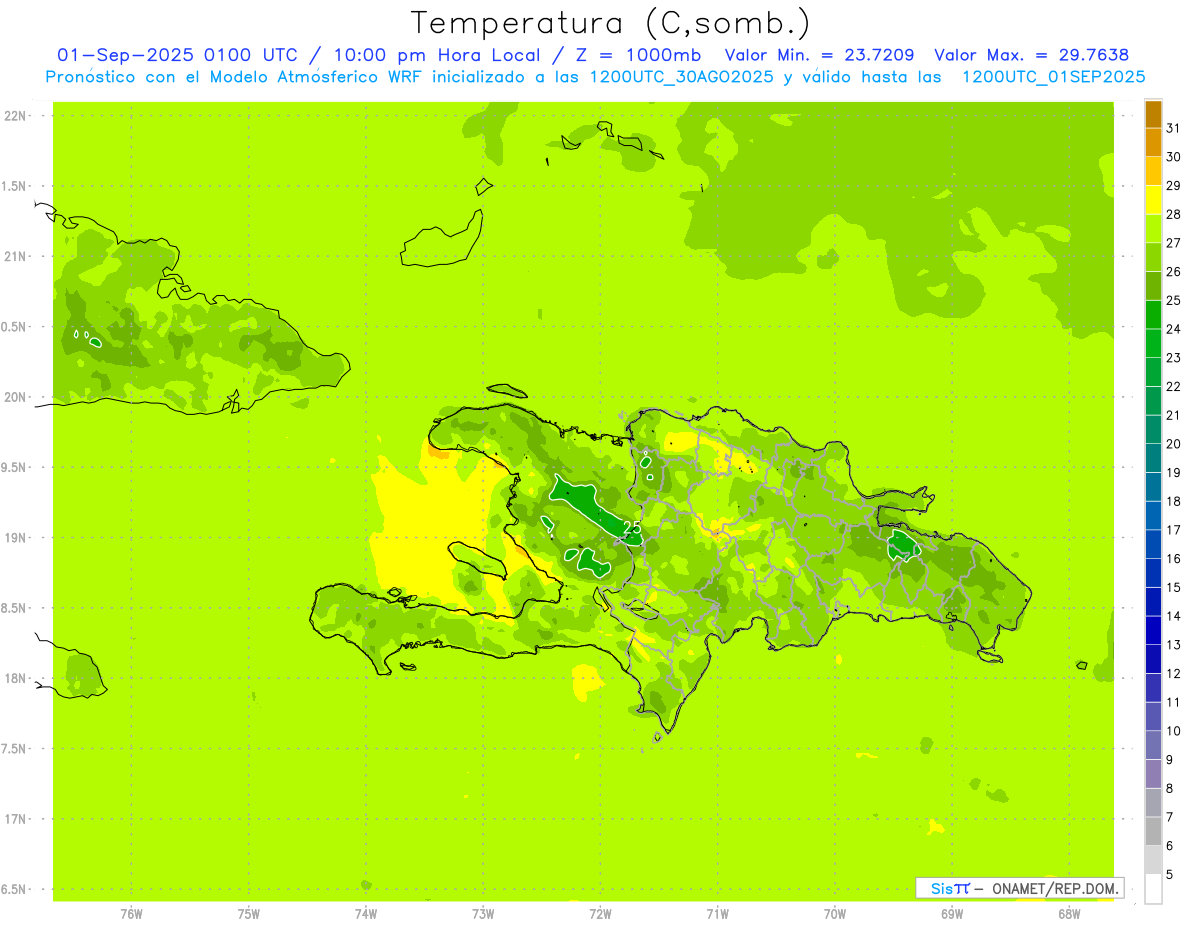1200x927 pixels.
Task: Click the "Valor Max. = 29.7638" readout
Action: [x=1031, y=55]
